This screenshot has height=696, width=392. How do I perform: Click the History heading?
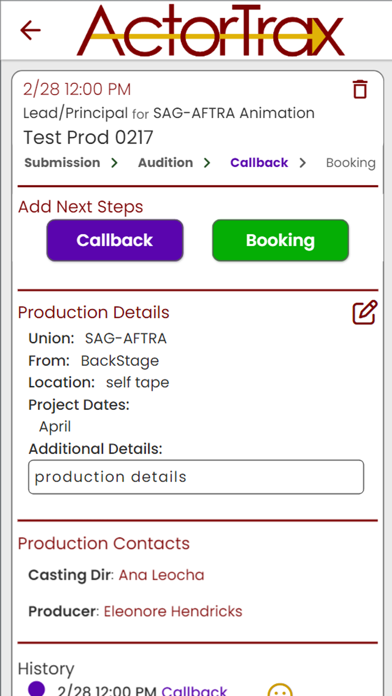[46, 668]
